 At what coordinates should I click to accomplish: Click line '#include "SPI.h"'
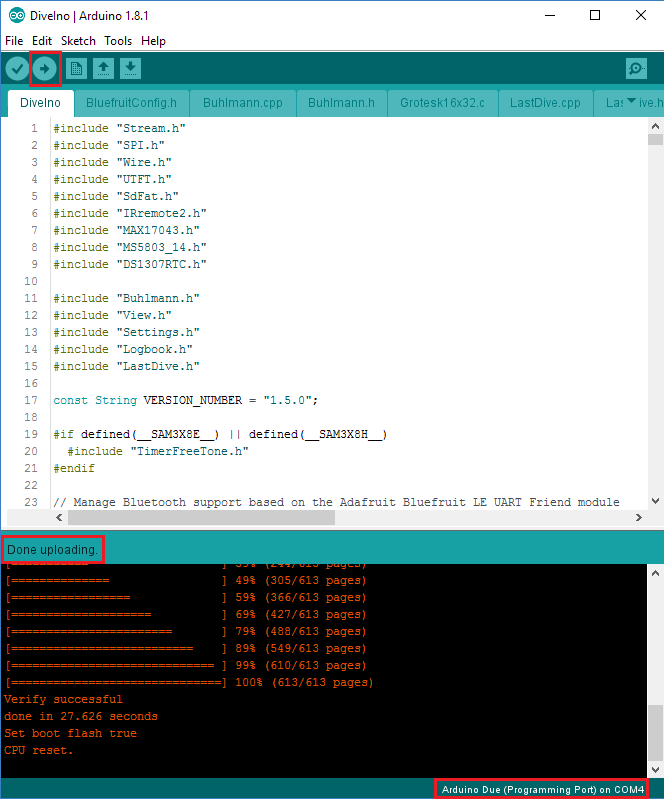[x=109, y=145]
